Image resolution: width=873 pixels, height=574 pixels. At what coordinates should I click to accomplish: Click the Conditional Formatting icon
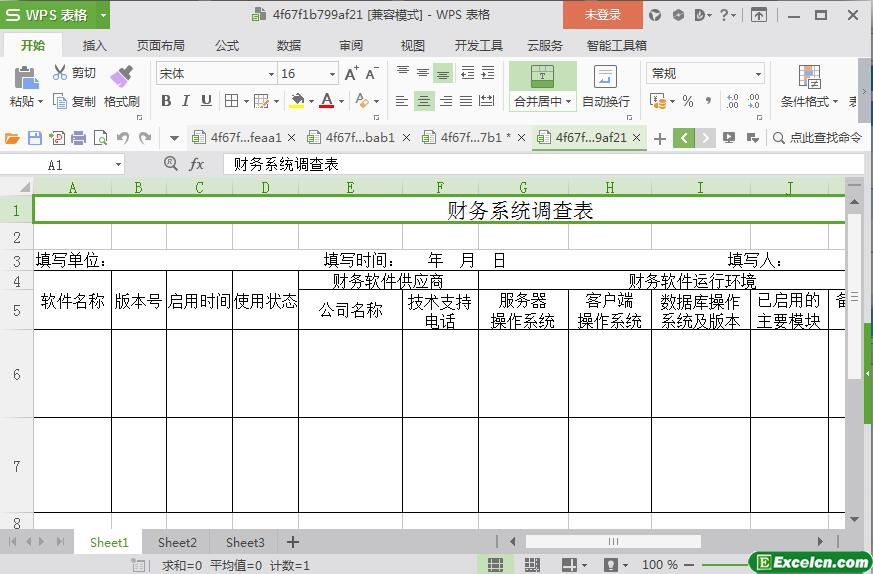pyautogui.click(x=809, y=77)
